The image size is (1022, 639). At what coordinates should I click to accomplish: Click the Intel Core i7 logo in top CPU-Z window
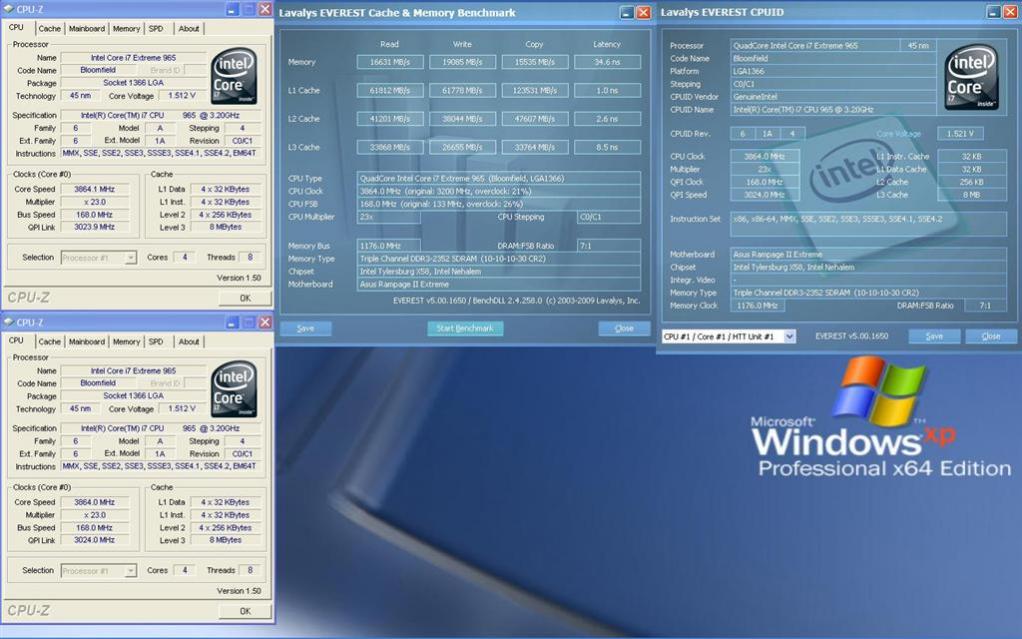(x=233, y=78)
